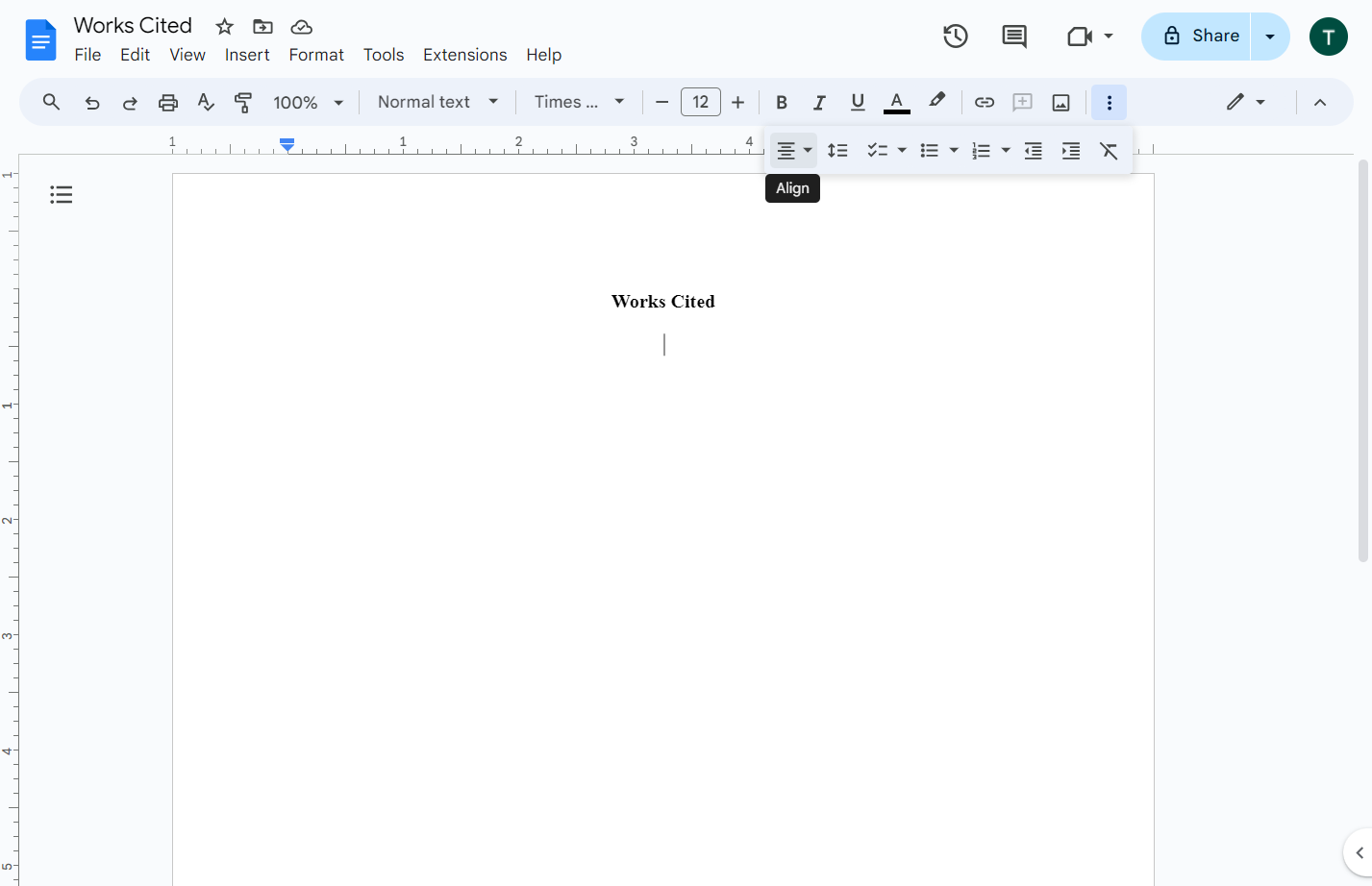Open the File menu
This screenshot has height=886, width=1372.
[87, 55]
